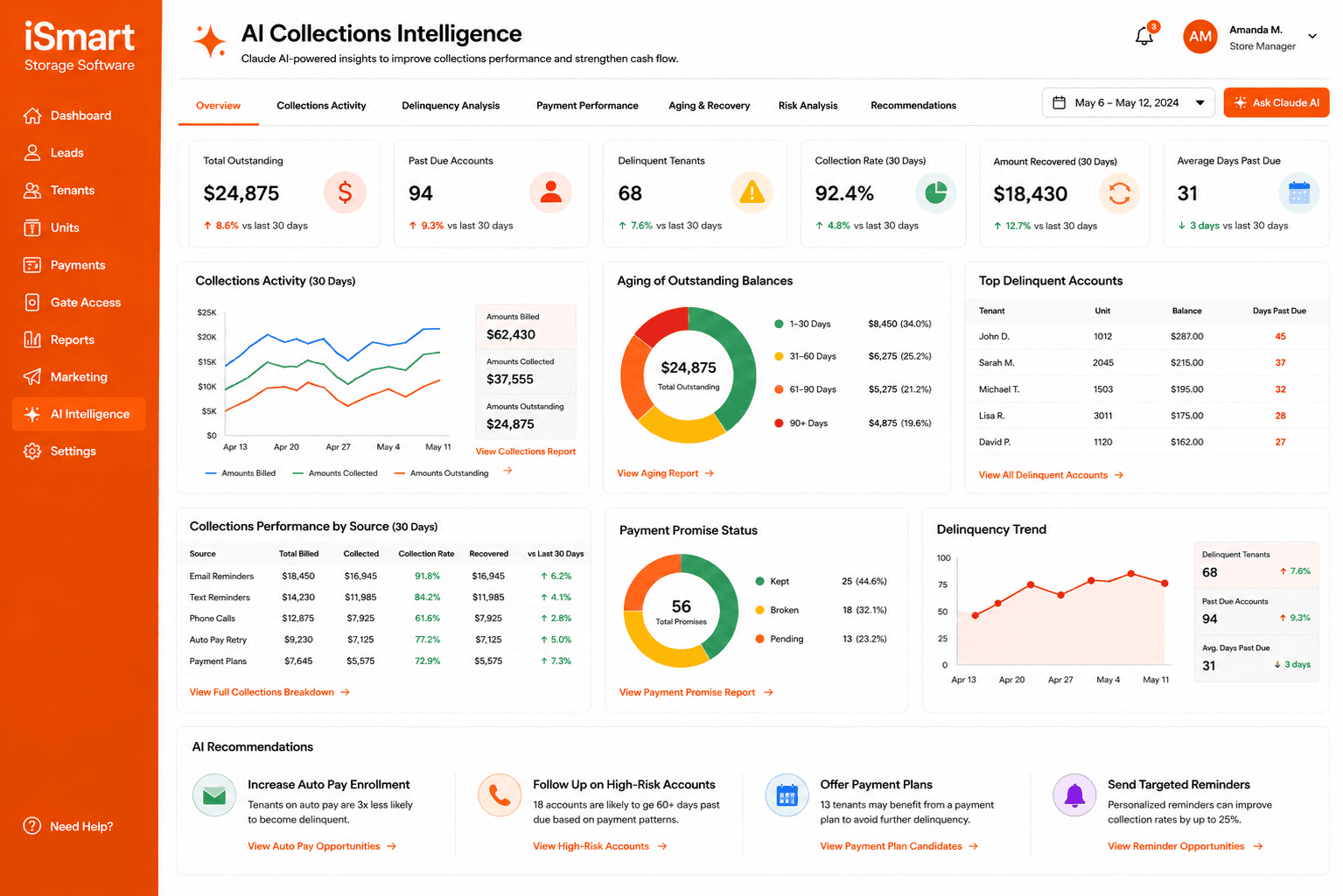Click the Days Past Due column header

[x=1279, y=311]
